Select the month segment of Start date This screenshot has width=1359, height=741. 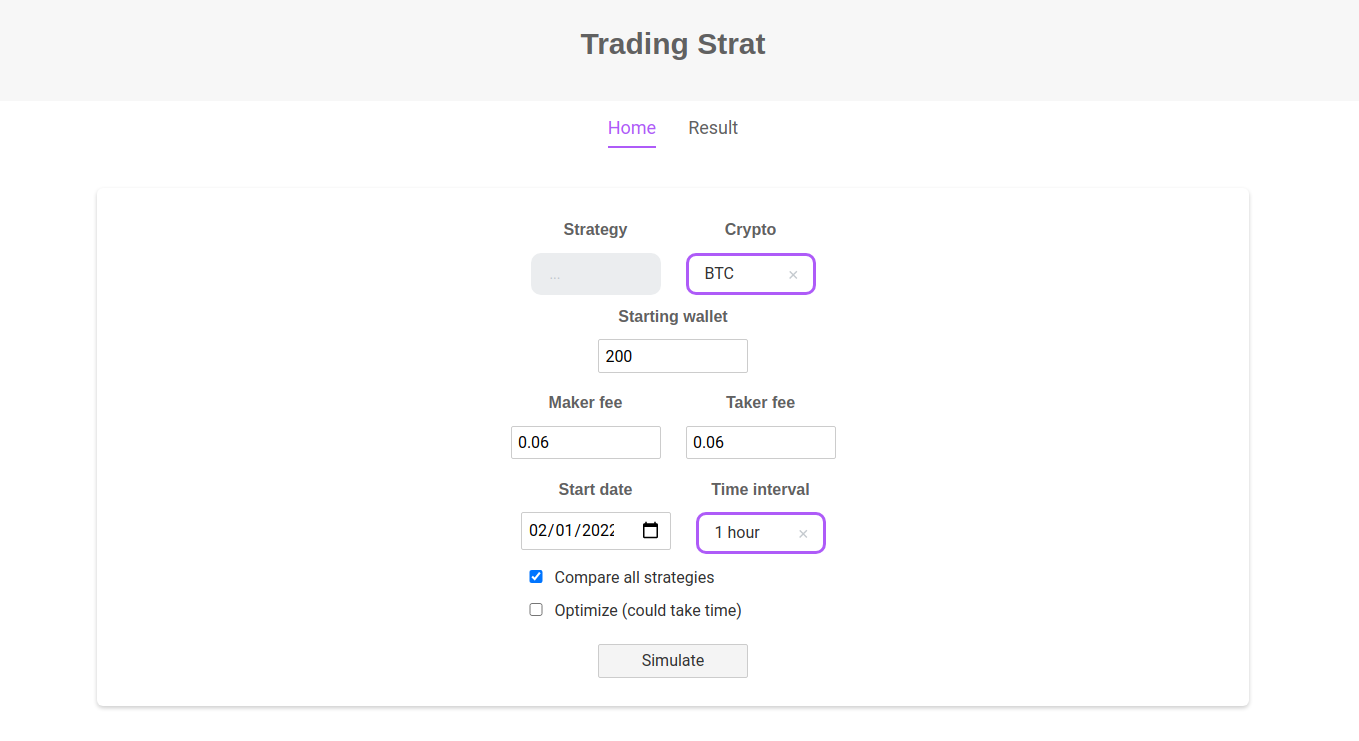[539, 530]
